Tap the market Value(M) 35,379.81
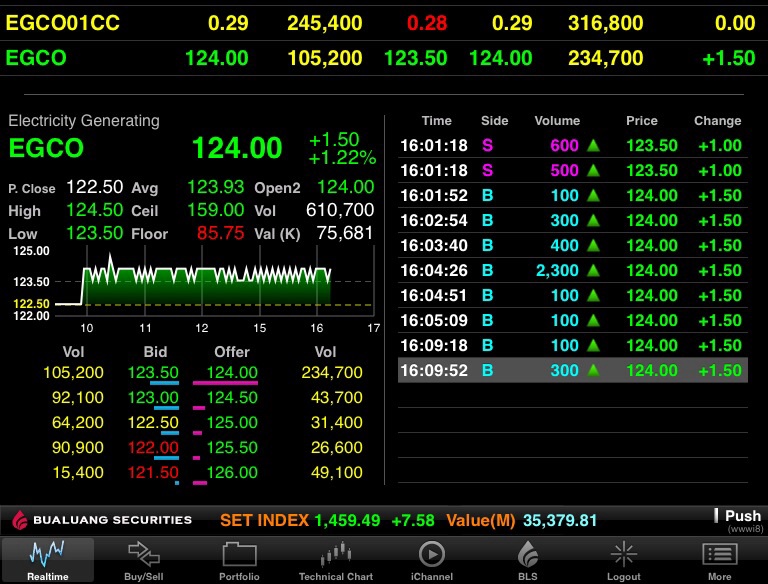The image size is (768, 584). (x=560, y=520)
